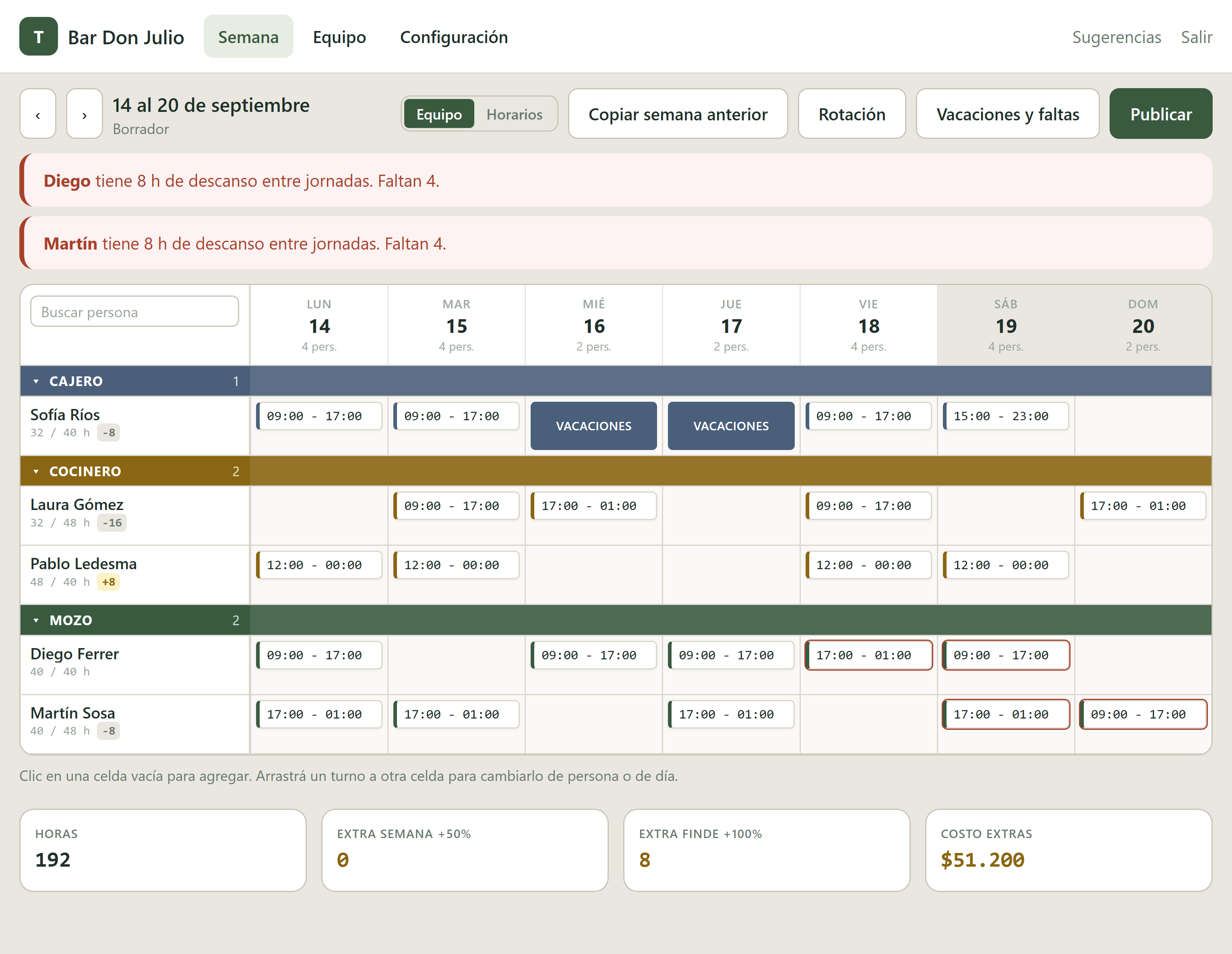Open Sofía Ríos Thursday VACACIONES block

tap(731, 426)
